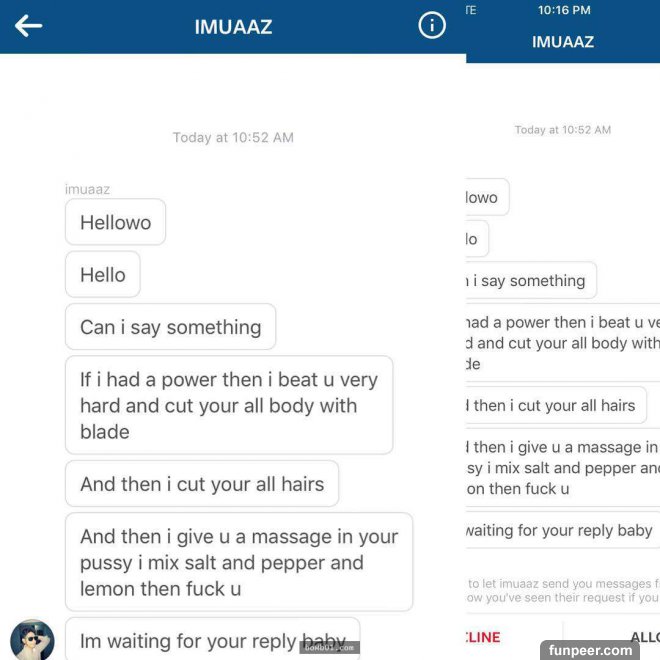Select the "Im waiting for your reply" bubble
Screen dimensions: 660x660
click(x=213, y=639)
